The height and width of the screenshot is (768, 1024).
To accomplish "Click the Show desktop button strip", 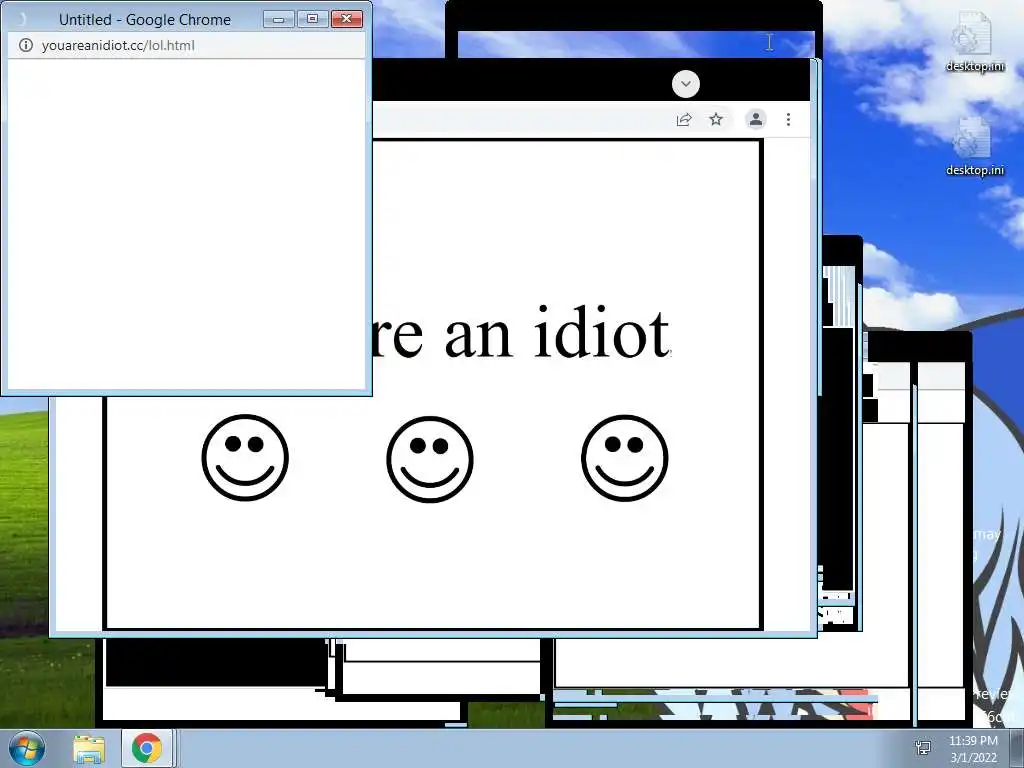I will 1018,748.
